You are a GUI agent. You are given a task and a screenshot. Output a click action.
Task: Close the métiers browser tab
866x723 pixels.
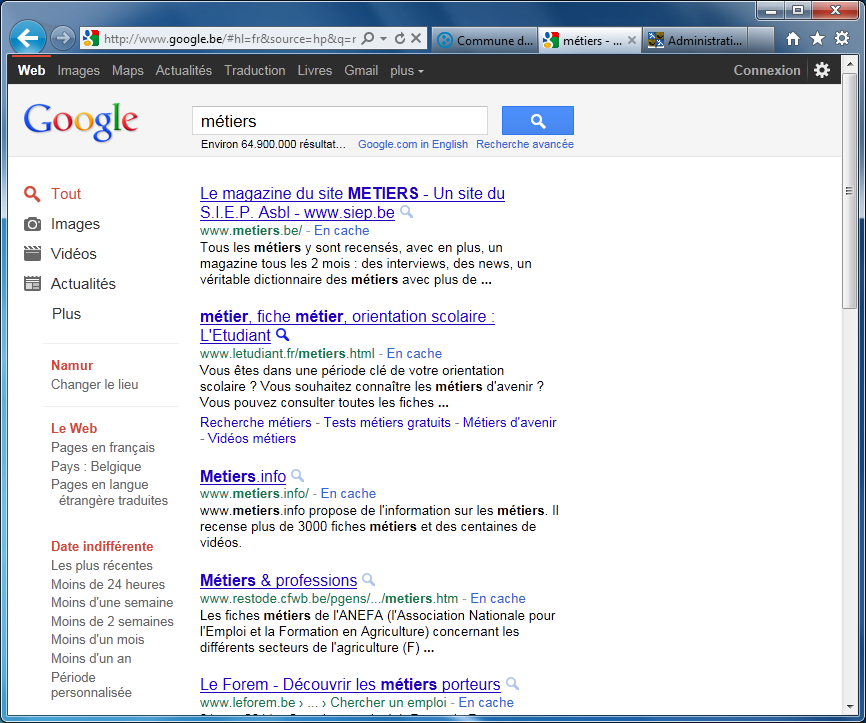coord(632,40)
